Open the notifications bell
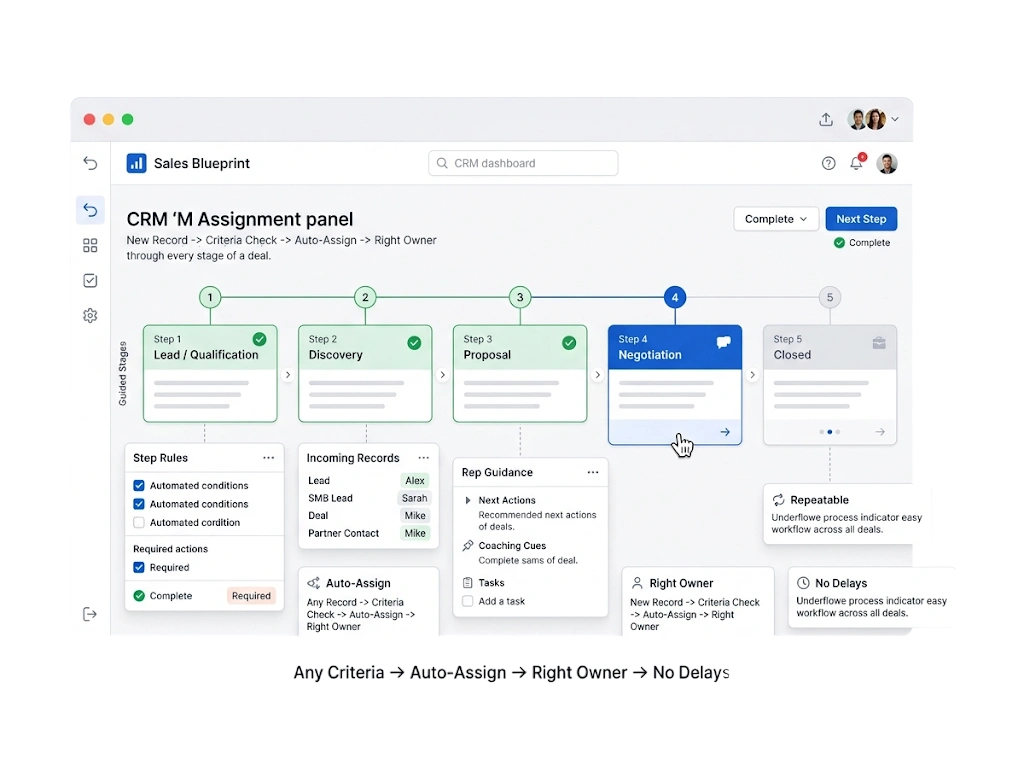Image resolution: width=1024 pixels, height=765 pixels. [x=857, y=163]
